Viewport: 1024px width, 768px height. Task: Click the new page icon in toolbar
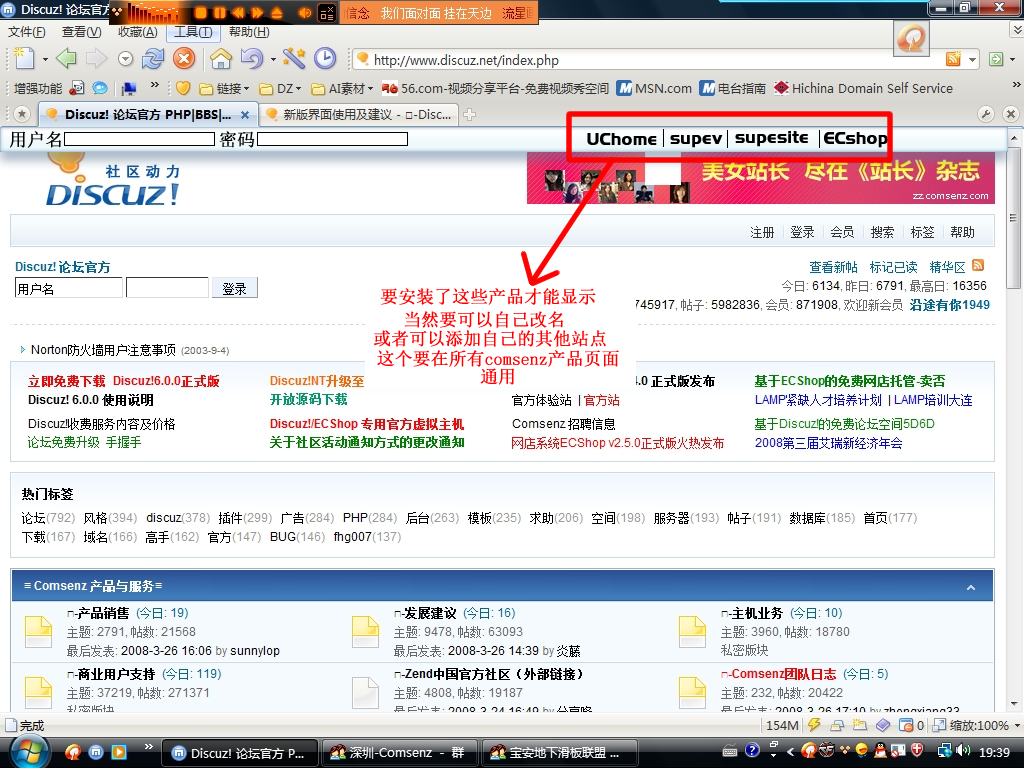click(24, 59)
